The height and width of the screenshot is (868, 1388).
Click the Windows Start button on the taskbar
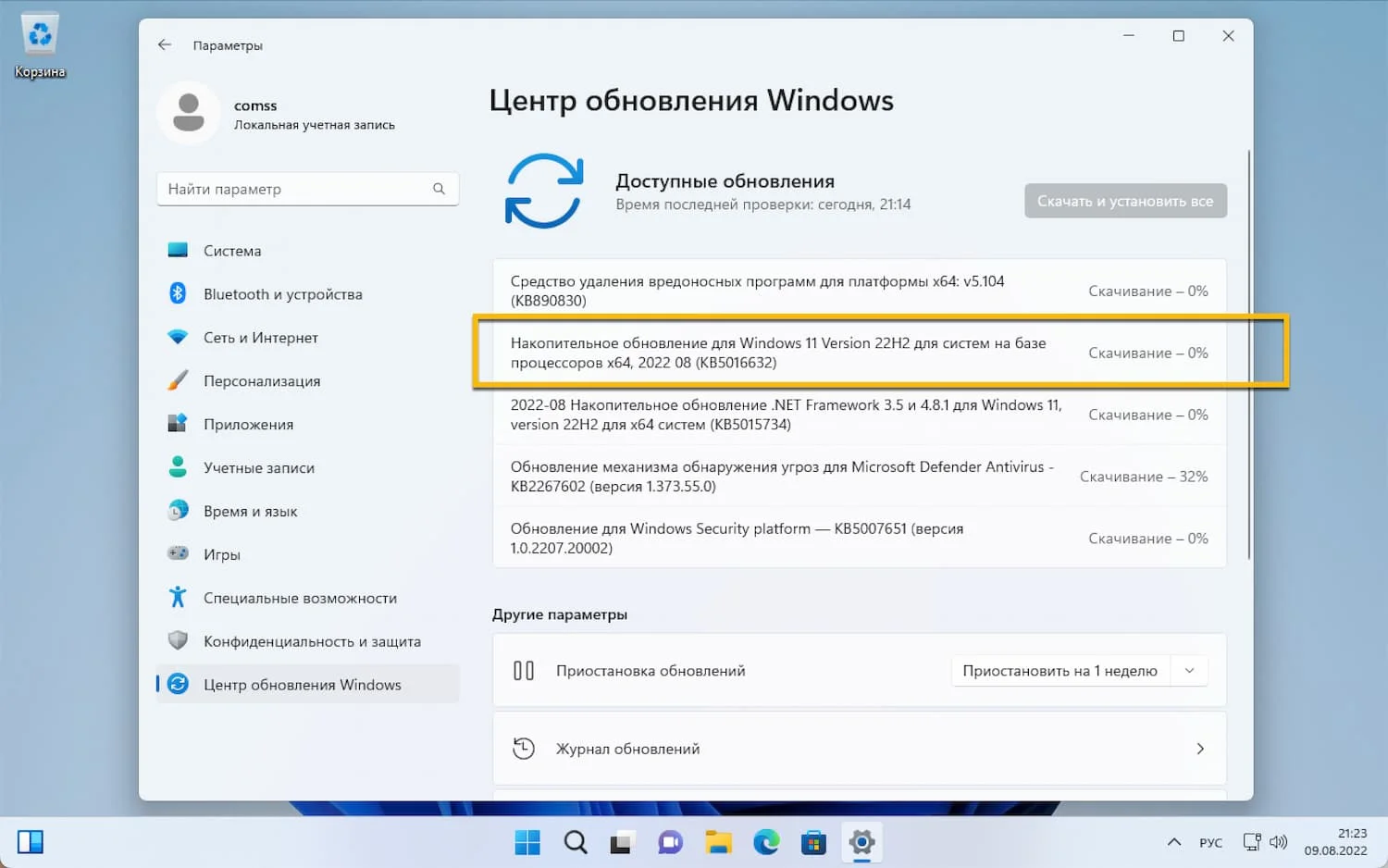527,842
